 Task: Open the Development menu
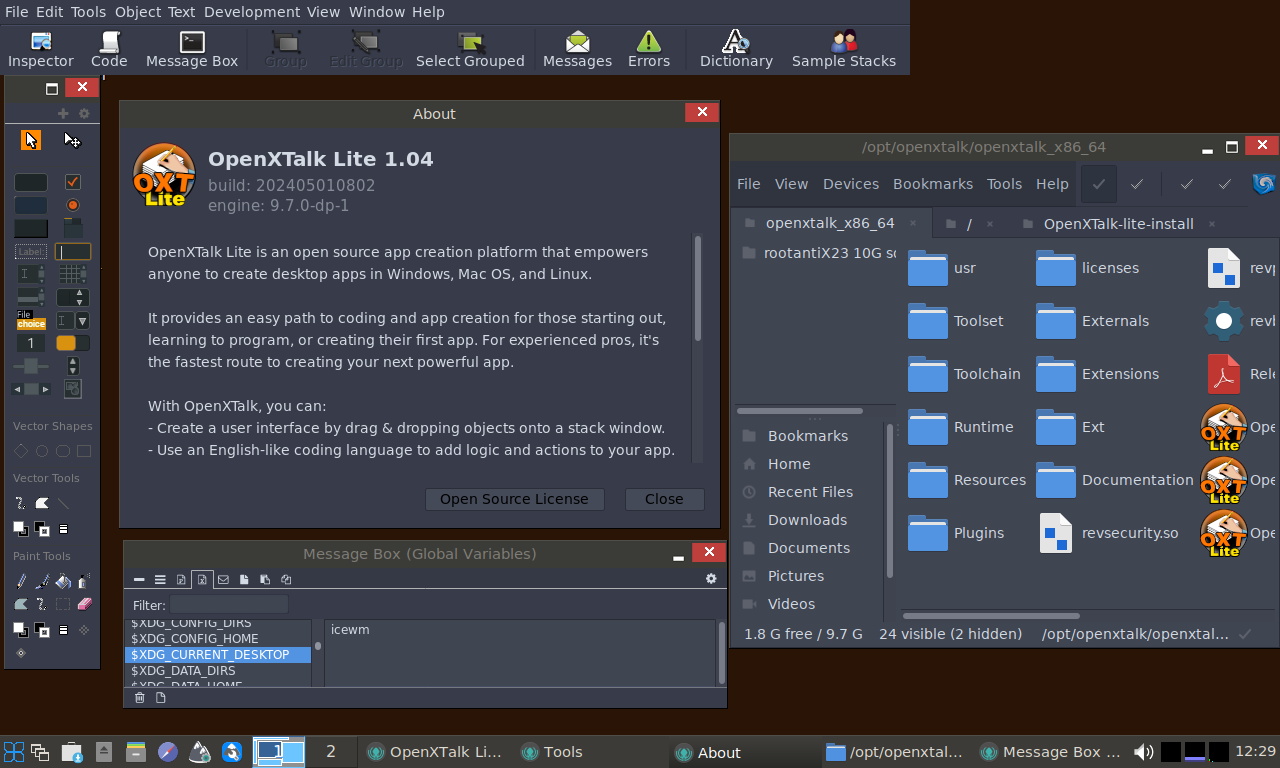[x=250, y=12]
